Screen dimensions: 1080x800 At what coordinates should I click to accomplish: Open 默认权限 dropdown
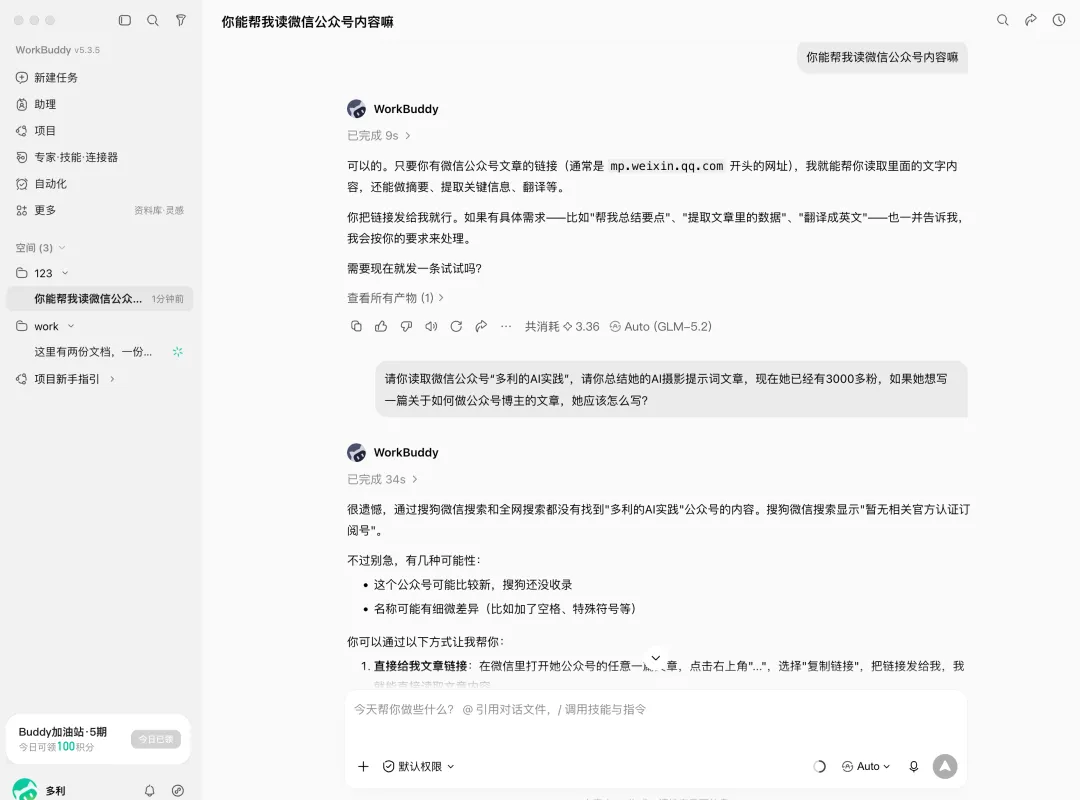click(x=419, y=766)
